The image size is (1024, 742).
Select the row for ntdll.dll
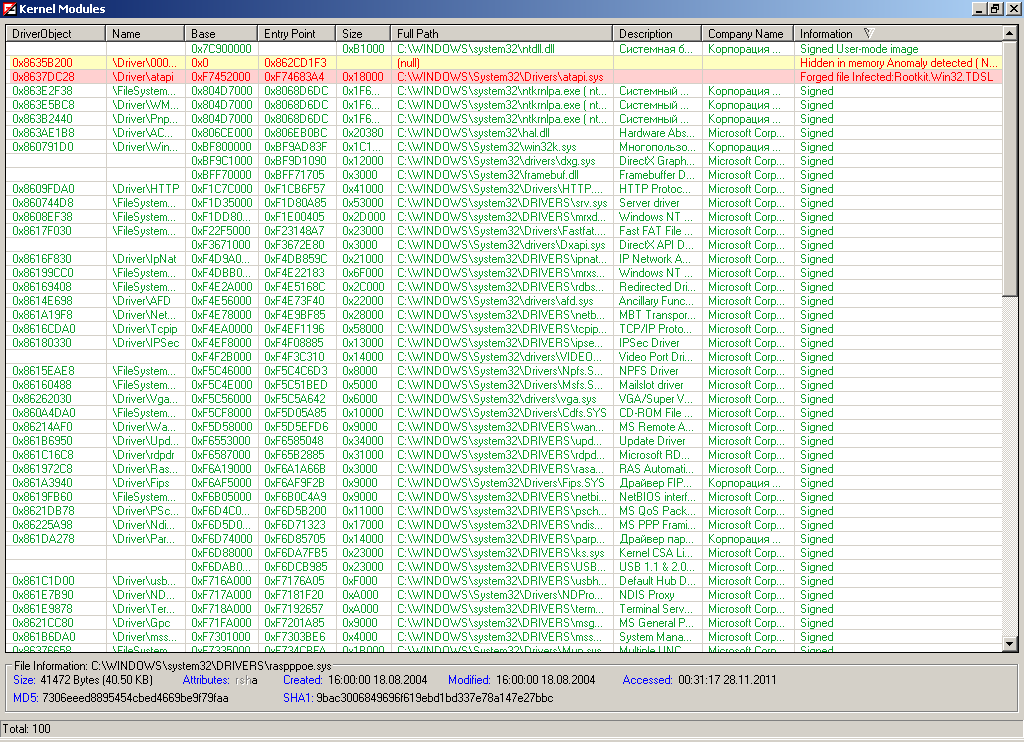coord(504,49)
